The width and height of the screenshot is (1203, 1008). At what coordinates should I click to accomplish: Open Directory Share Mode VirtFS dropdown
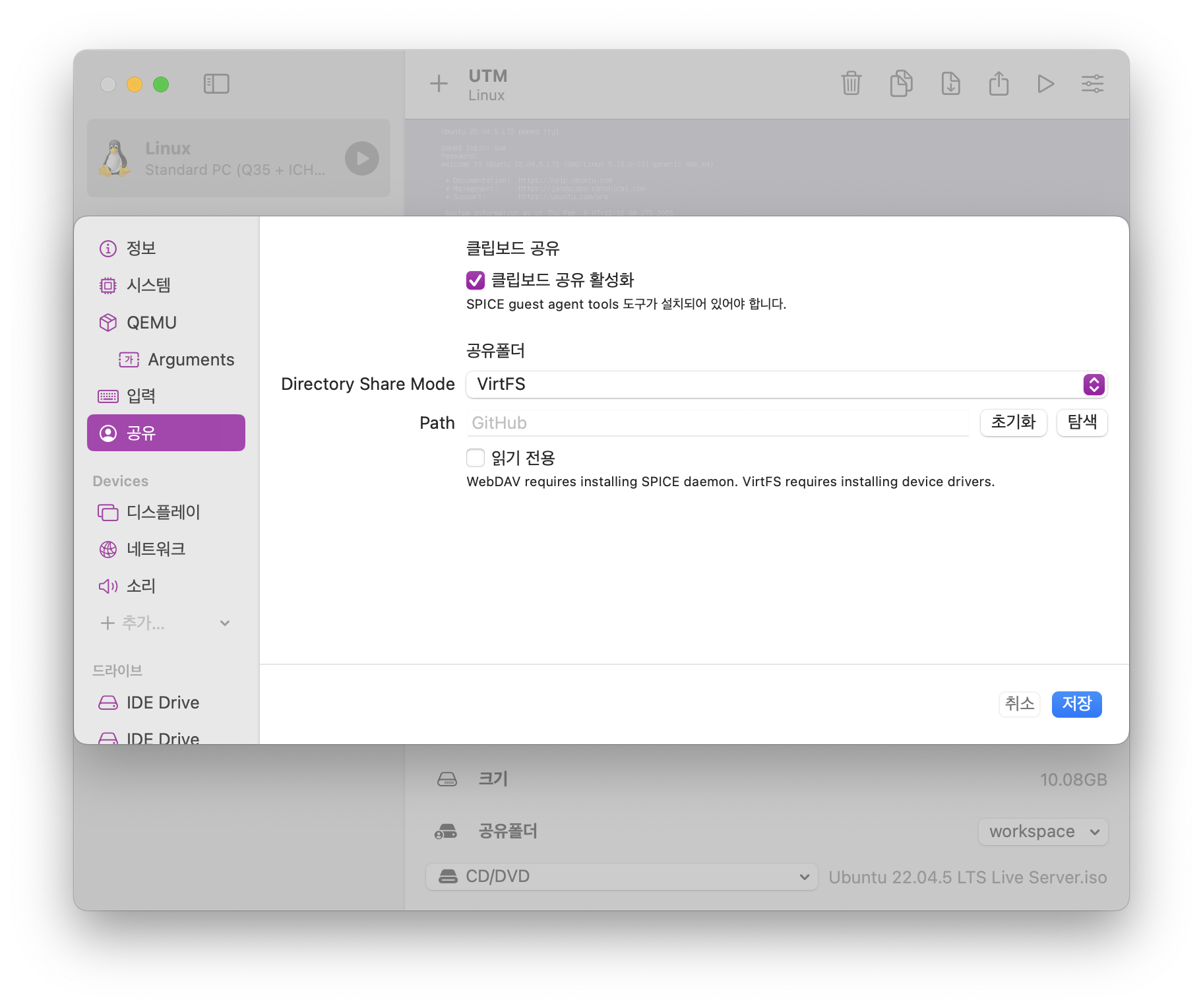[786, 385]
